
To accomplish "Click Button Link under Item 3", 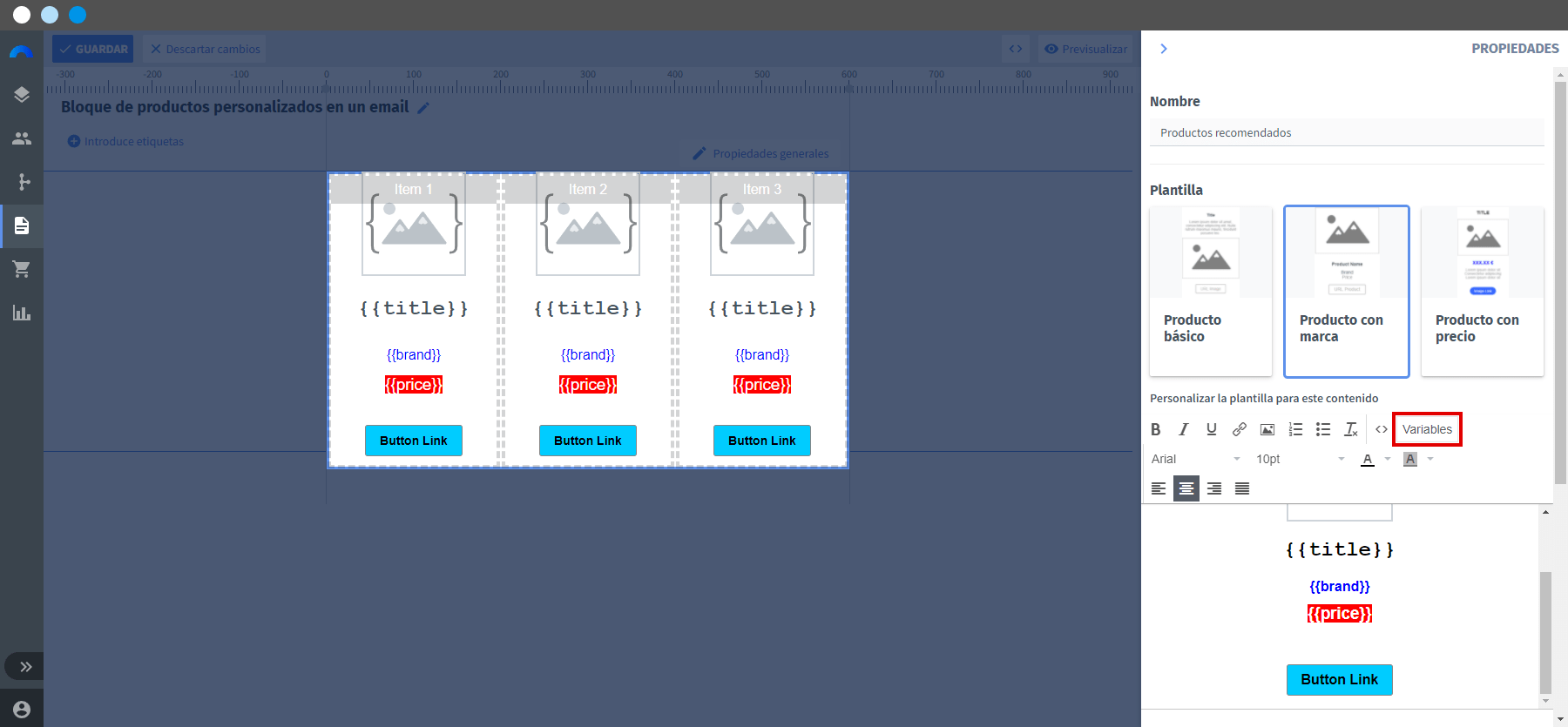I will tap(762, 441).
